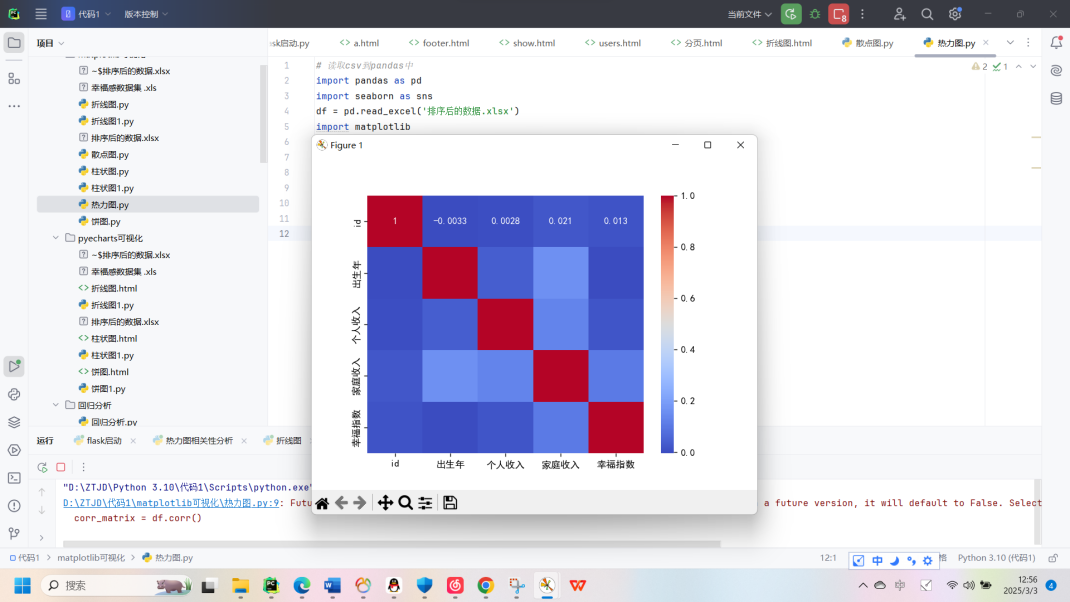The image size is (1070, 602).
Task: Open the 版本控制 dropdown
Action: coord(145,14)
